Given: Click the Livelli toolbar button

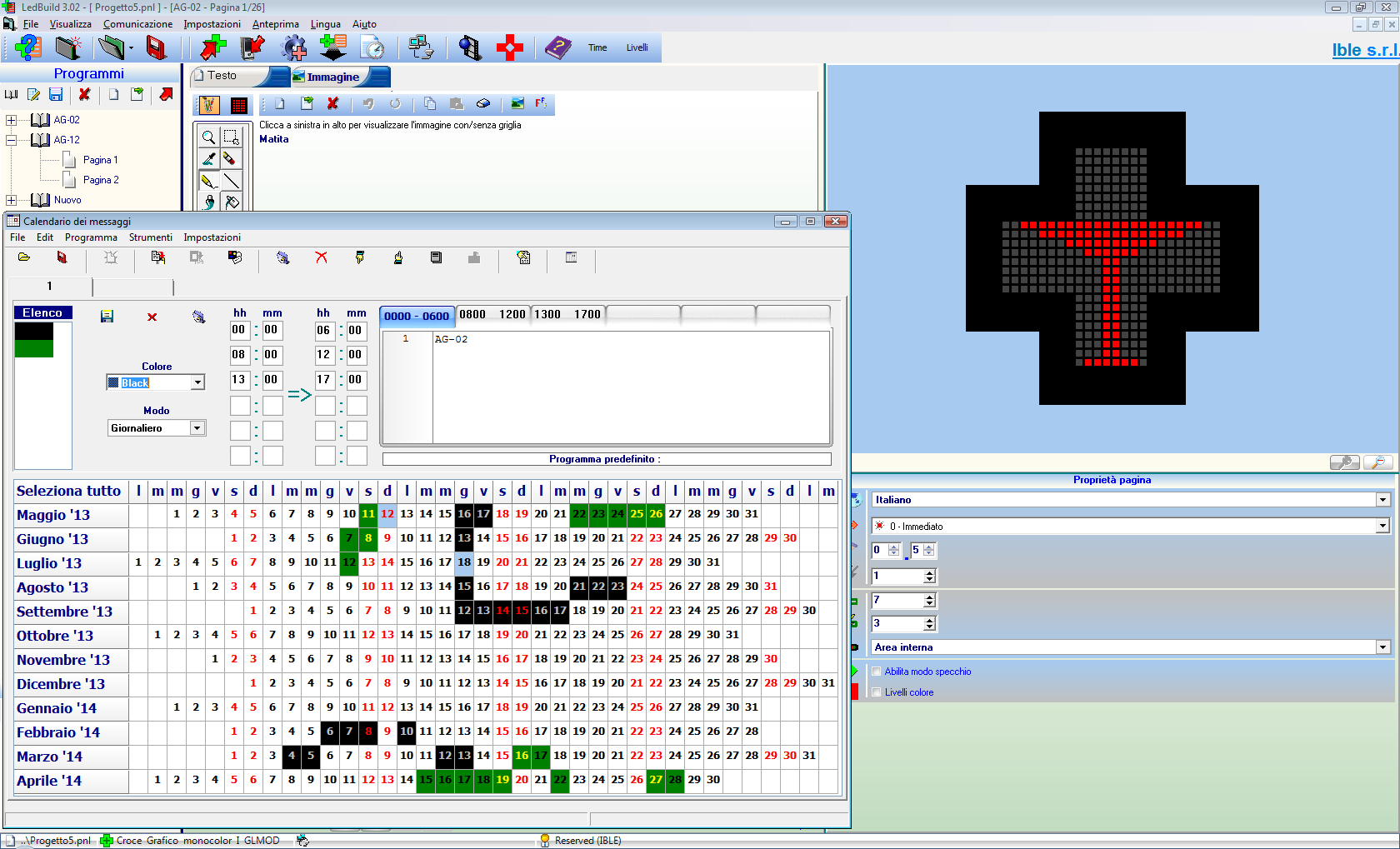Looking at the screenshot, I should pos(637,47).
